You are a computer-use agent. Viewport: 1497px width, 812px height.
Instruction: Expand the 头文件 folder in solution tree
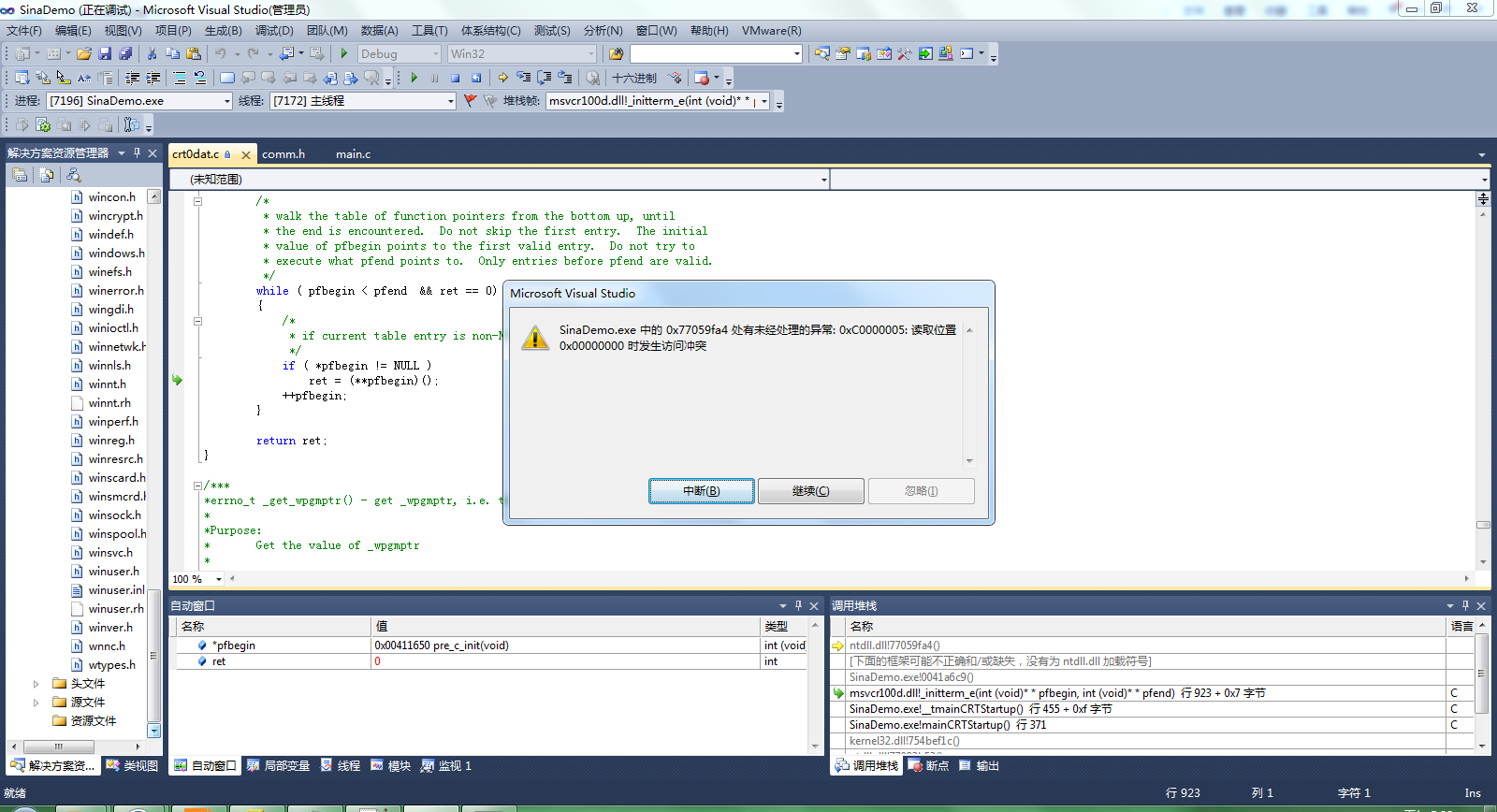[x=36, y=684]
